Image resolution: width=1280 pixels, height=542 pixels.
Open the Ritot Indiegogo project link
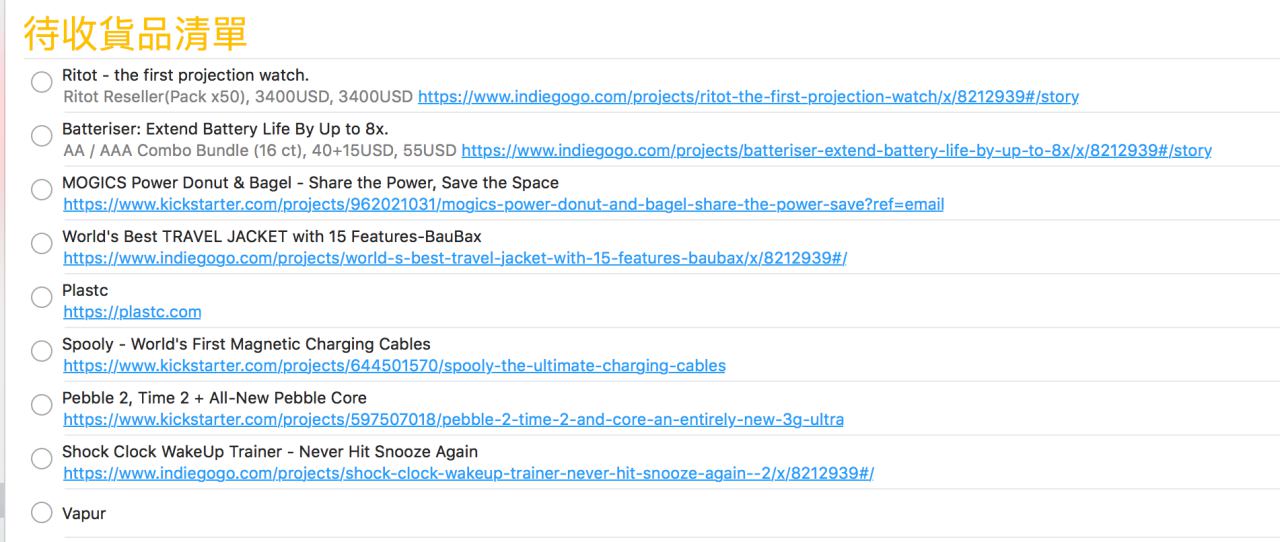point(748,97)
